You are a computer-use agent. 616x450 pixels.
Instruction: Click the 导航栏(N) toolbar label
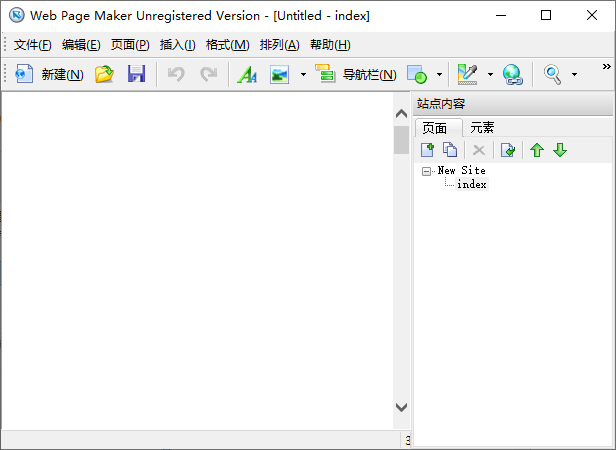369,74
